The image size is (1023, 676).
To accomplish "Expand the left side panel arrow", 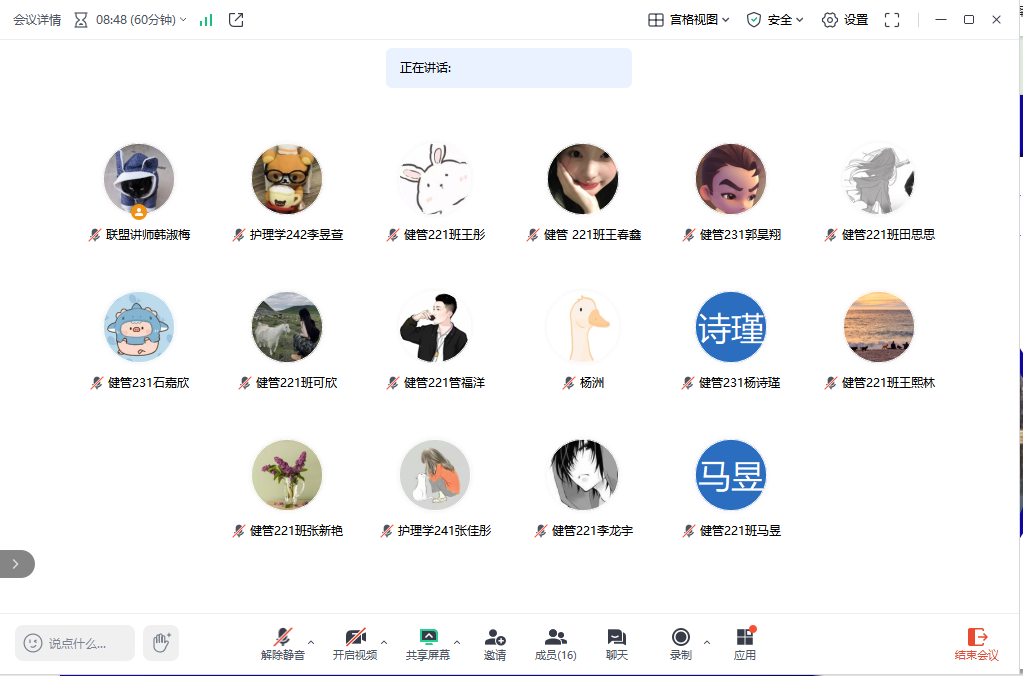I will point(15,564).
